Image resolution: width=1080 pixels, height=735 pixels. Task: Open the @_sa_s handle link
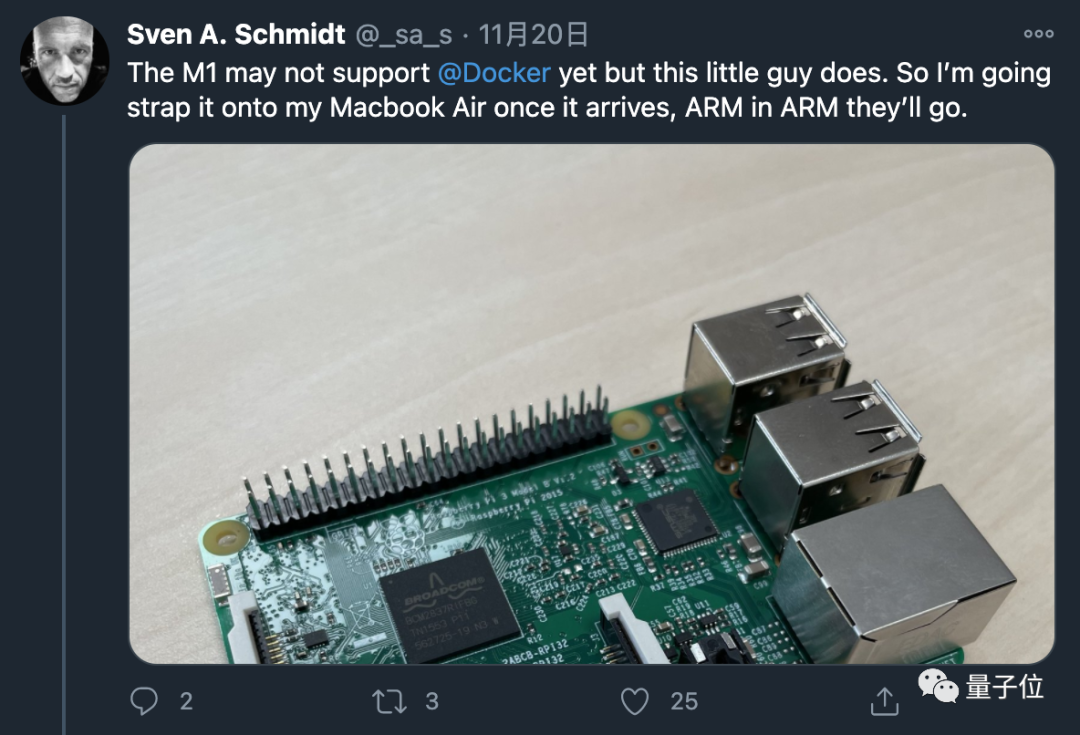[x=405, y=35]
